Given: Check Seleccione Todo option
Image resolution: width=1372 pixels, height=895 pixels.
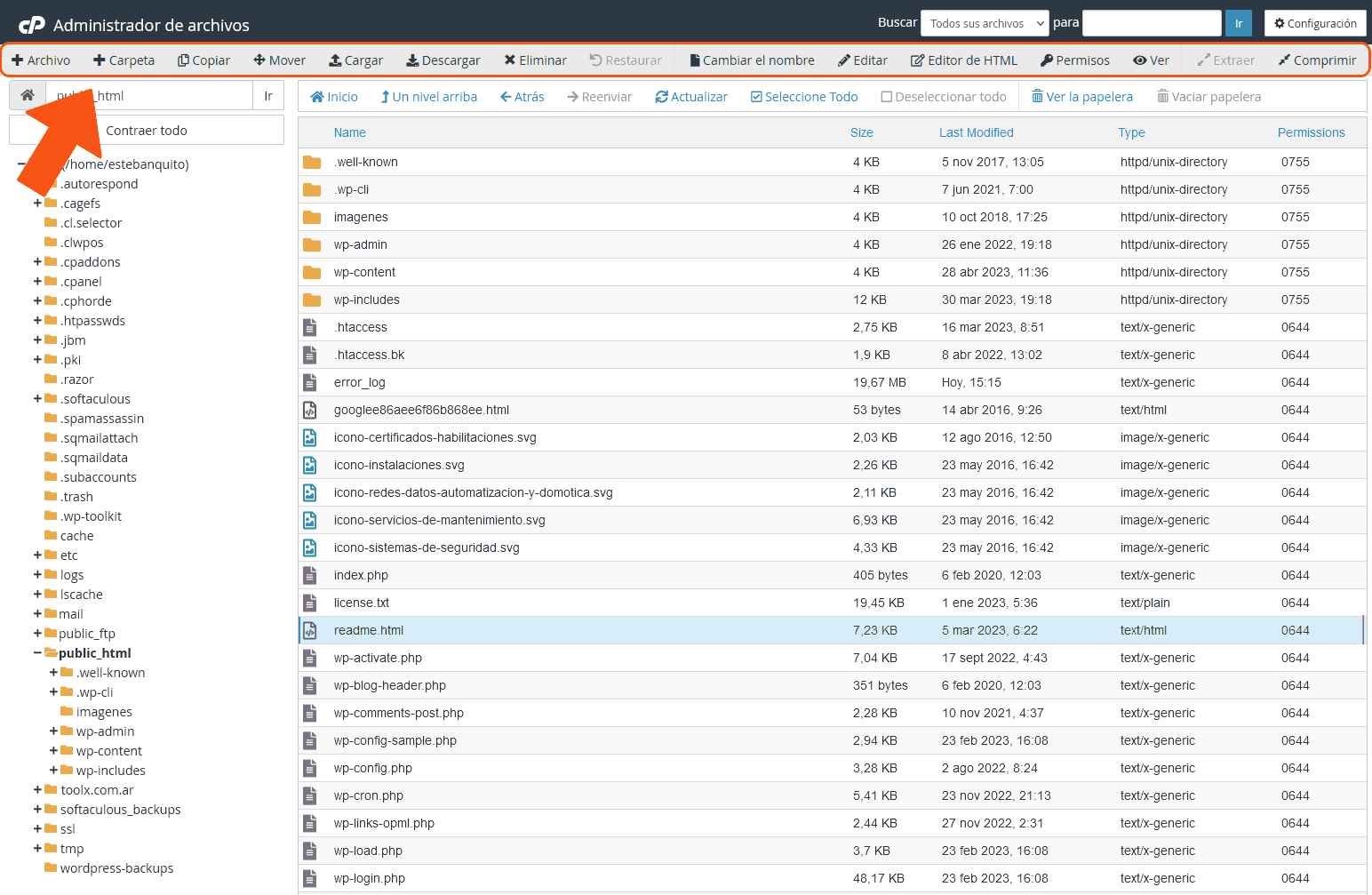Looking at the screenshot, I should point(756,97).
